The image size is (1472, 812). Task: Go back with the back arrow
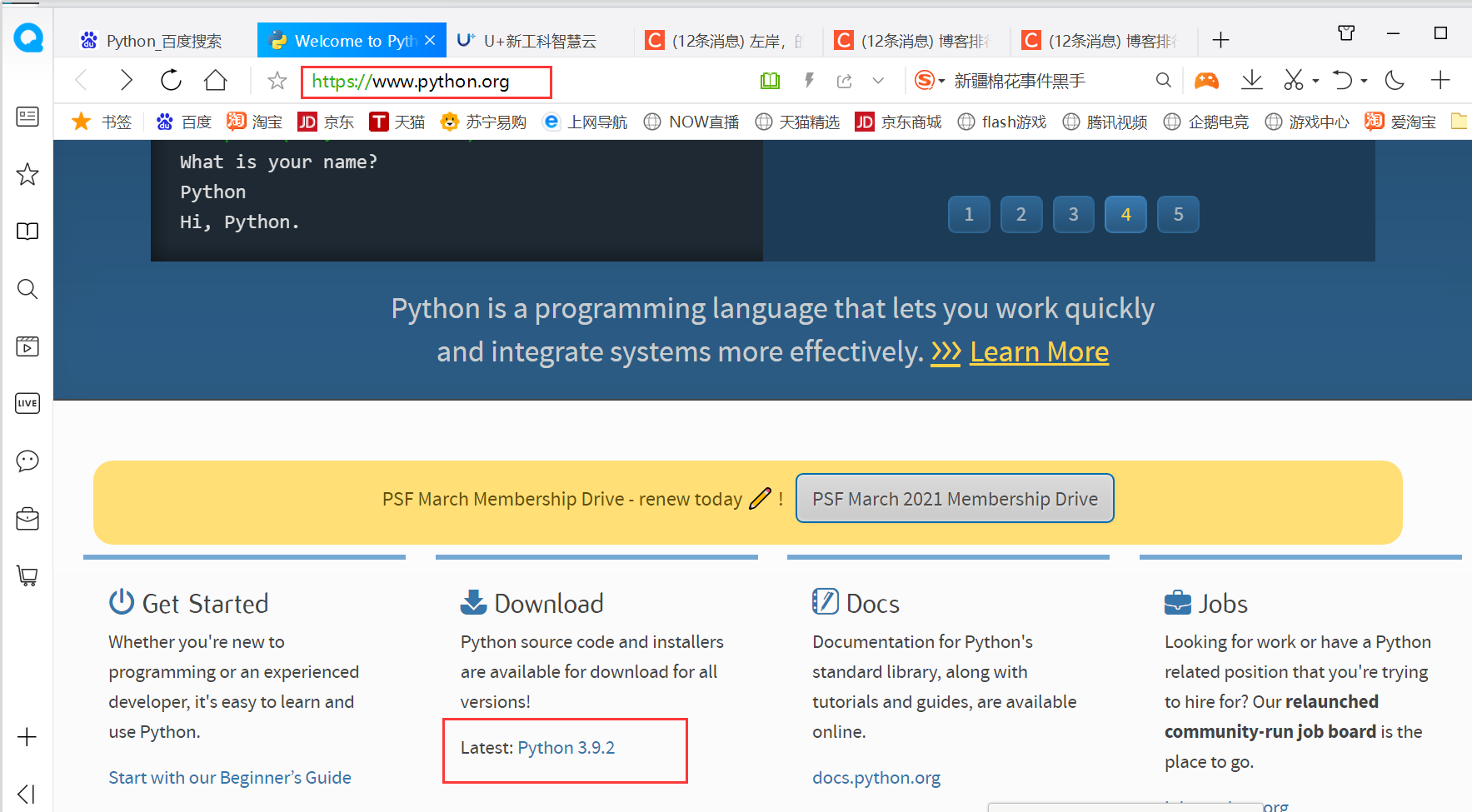82,80
